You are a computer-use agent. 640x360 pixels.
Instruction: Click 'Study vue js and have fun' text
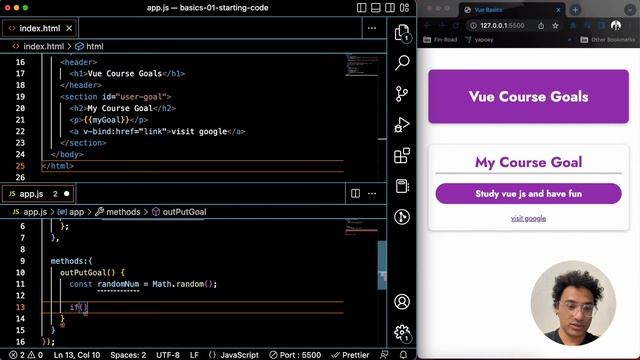coord(528,193)
